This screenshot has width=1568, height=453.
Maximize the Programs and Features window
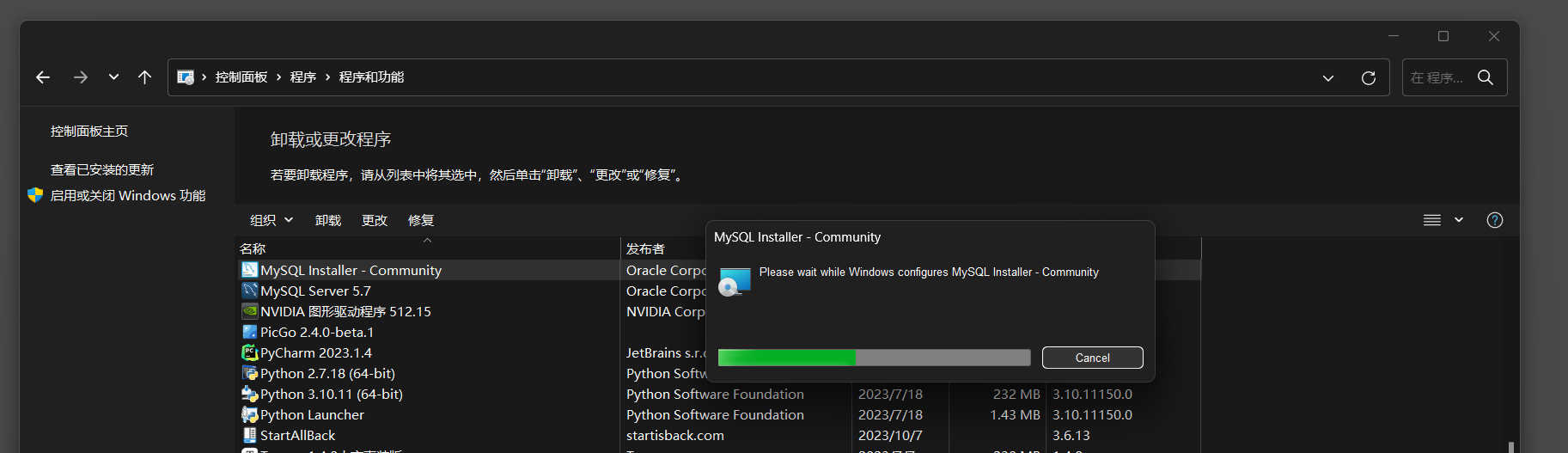click(x=1443, y=36)
